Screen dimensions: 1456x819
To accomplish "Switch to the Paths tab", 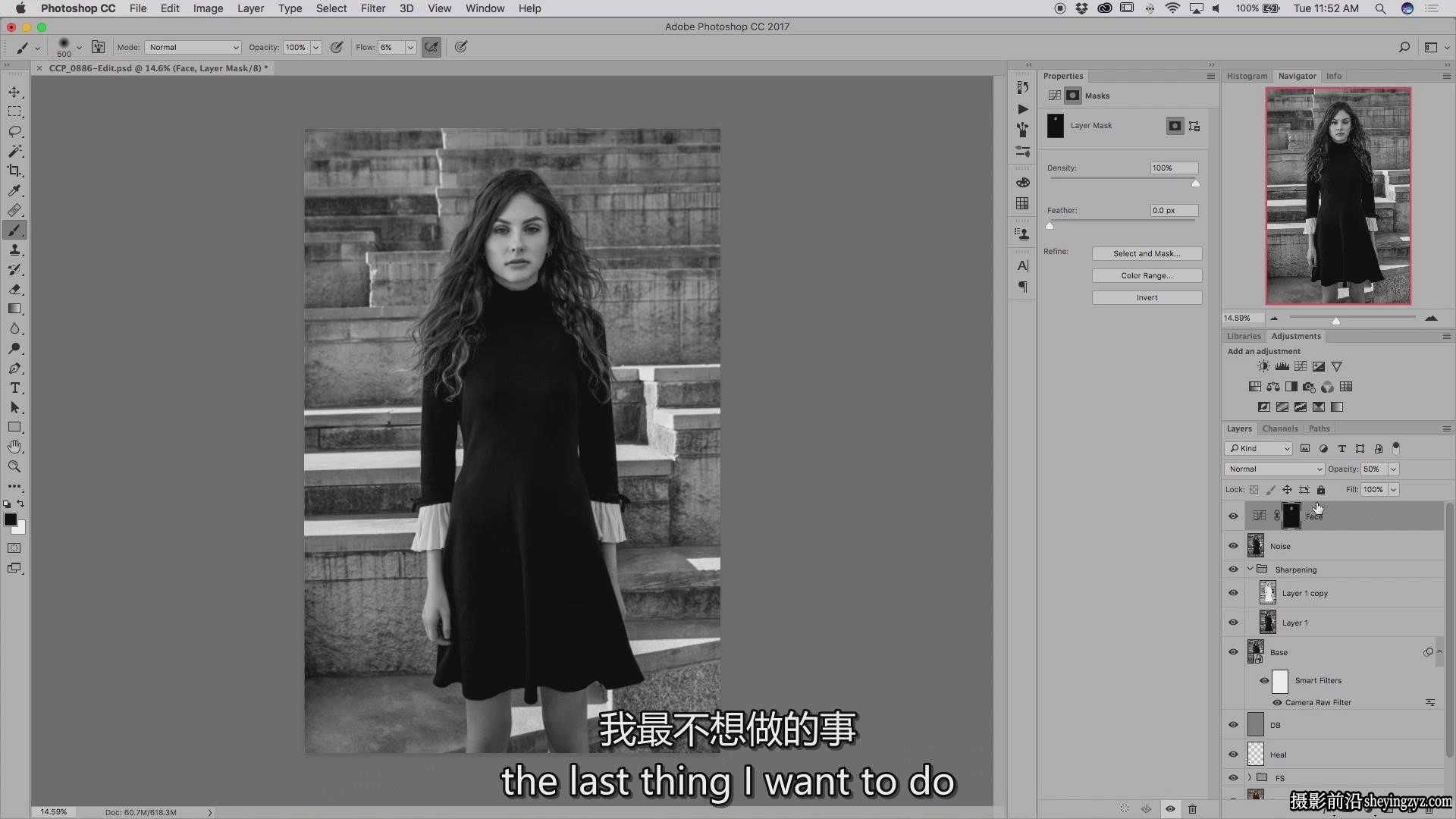I will (1319, 428).
